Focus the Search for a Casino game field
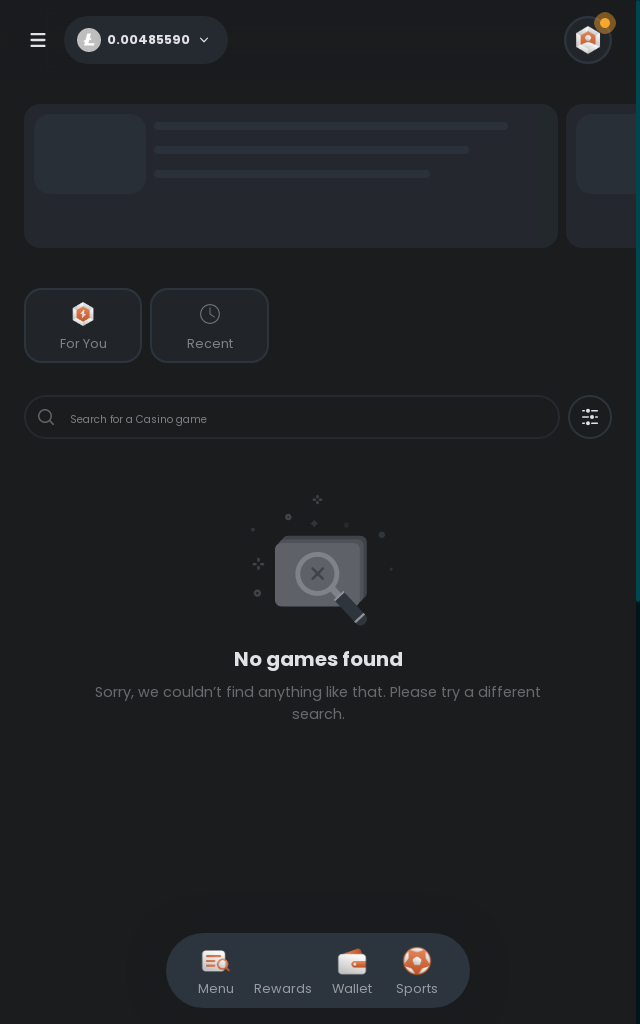Image resolution: width=640 pixels, height=1024 pixels. pos(292,417)
